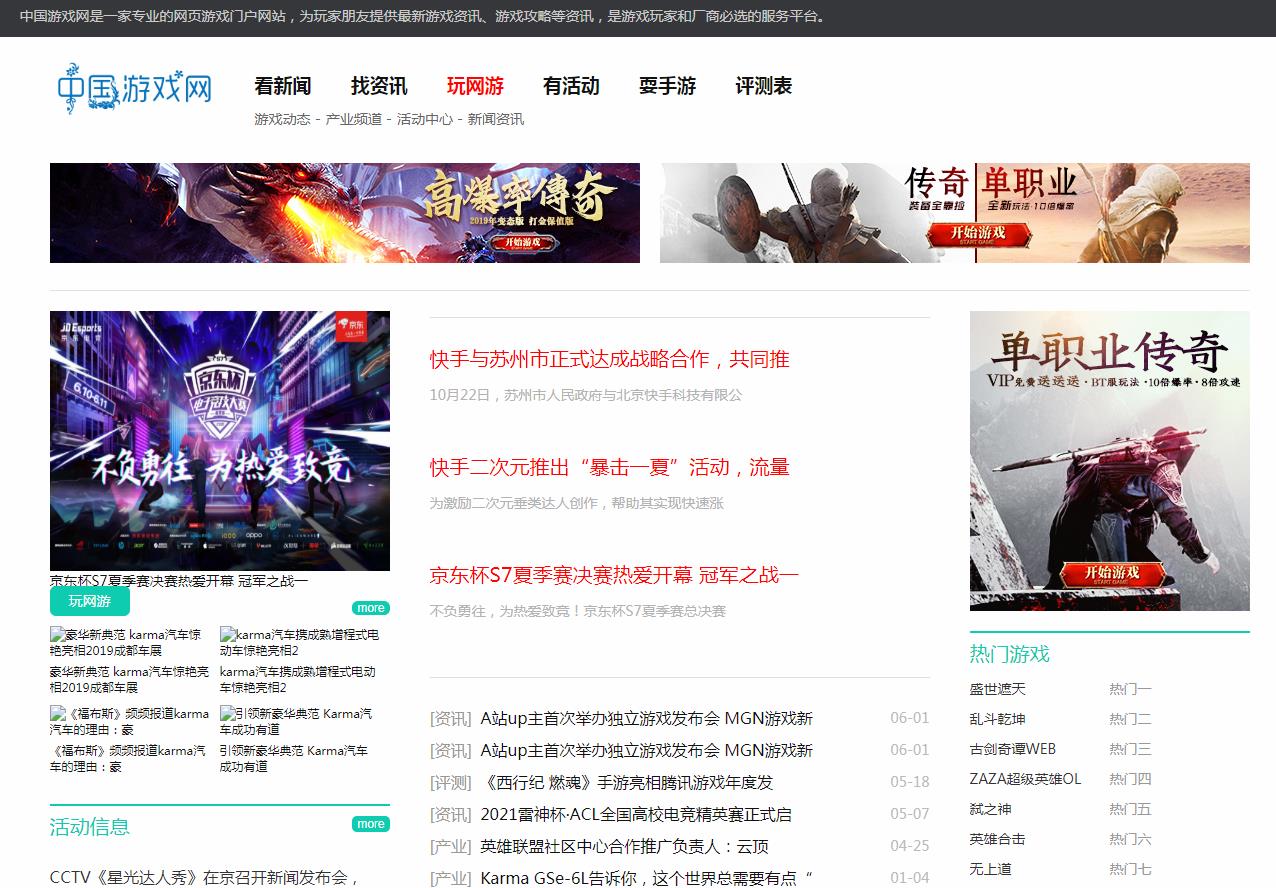
Task: Click the 京东杯S7夏季赛 caption below the image
Action: [x=179, y=580]
